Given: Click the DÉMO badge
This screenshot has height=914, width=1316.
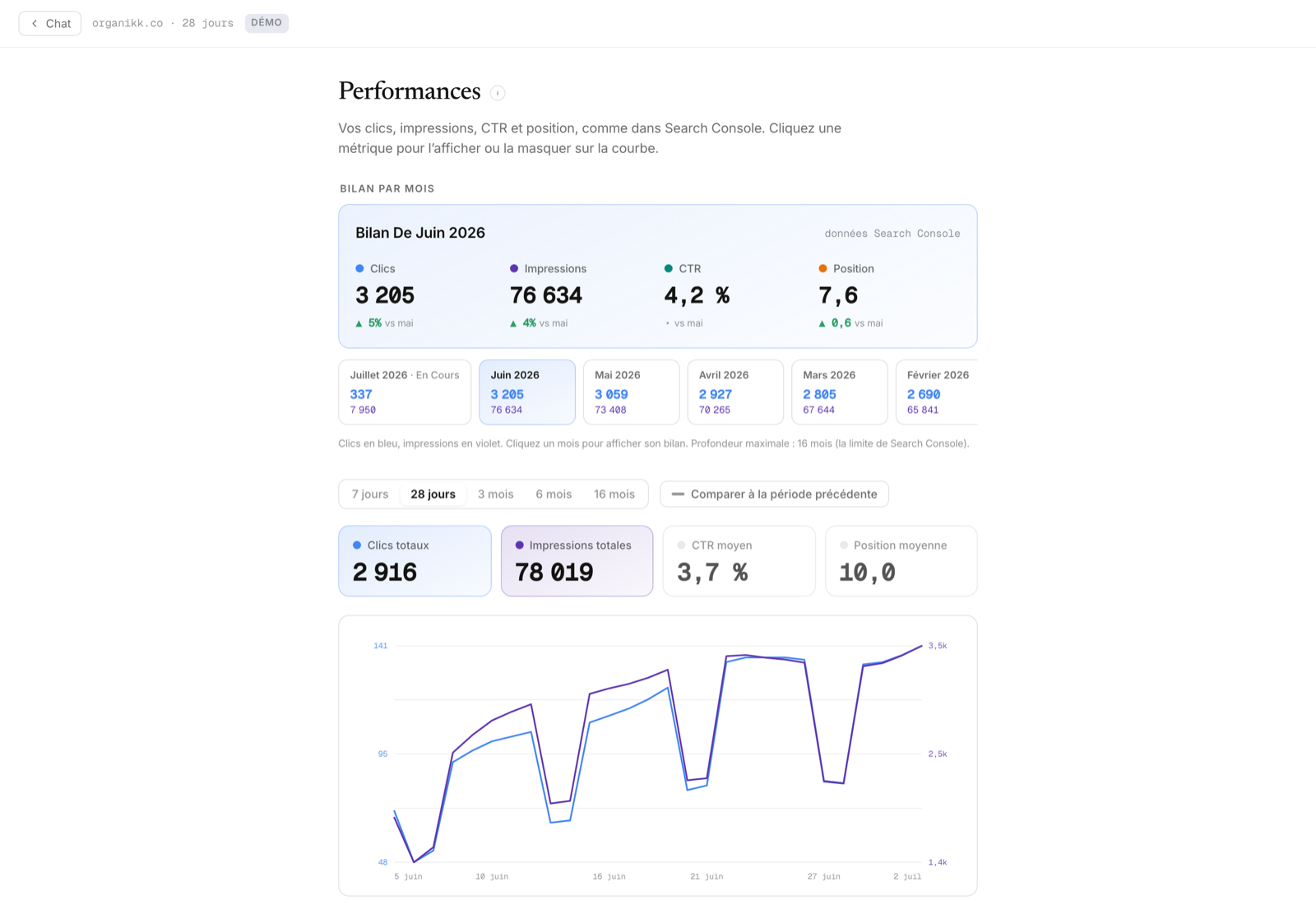Looking at the screenshot, I should click(266, 23).
